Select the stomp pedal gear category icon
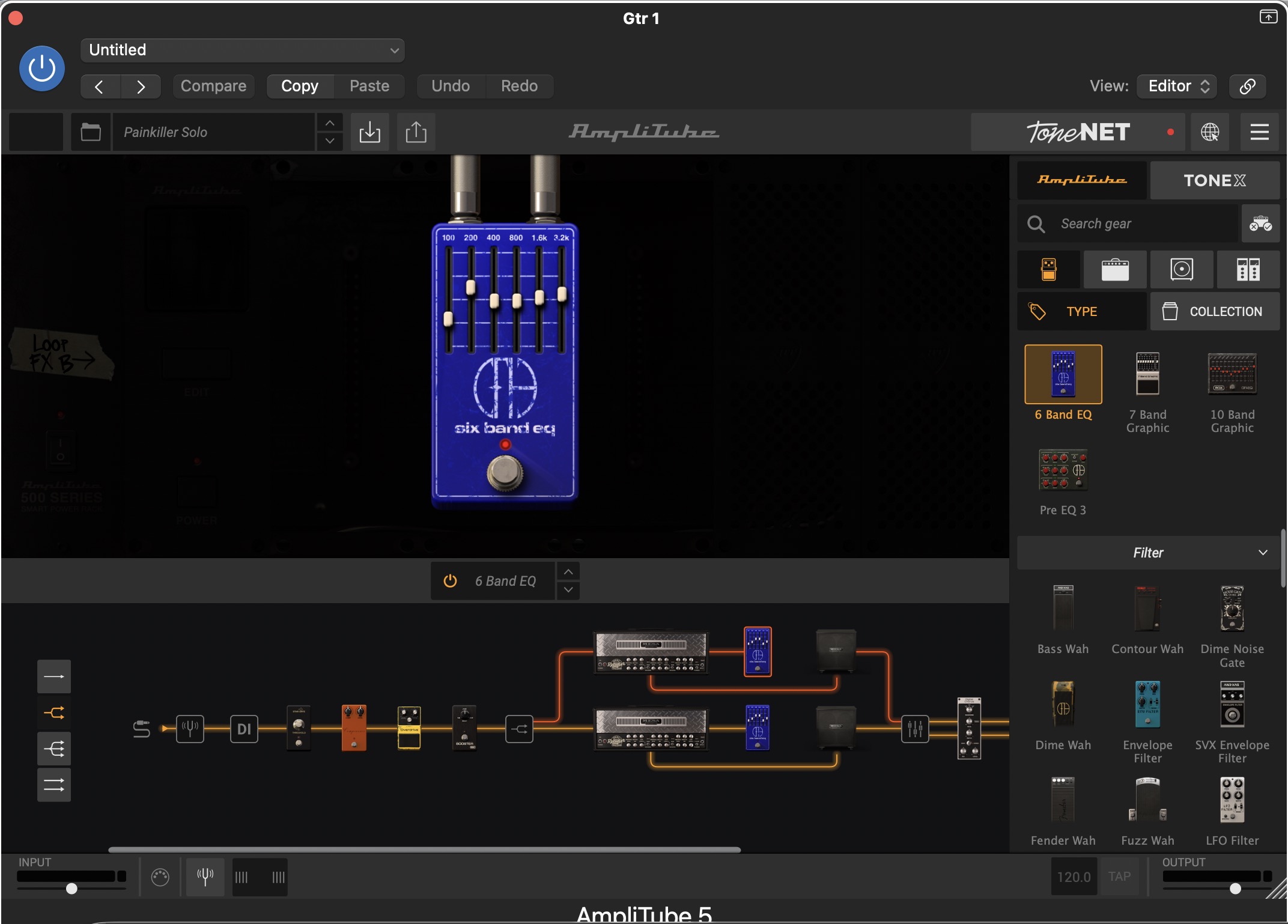1288x924 pixels. (1048, 270)
